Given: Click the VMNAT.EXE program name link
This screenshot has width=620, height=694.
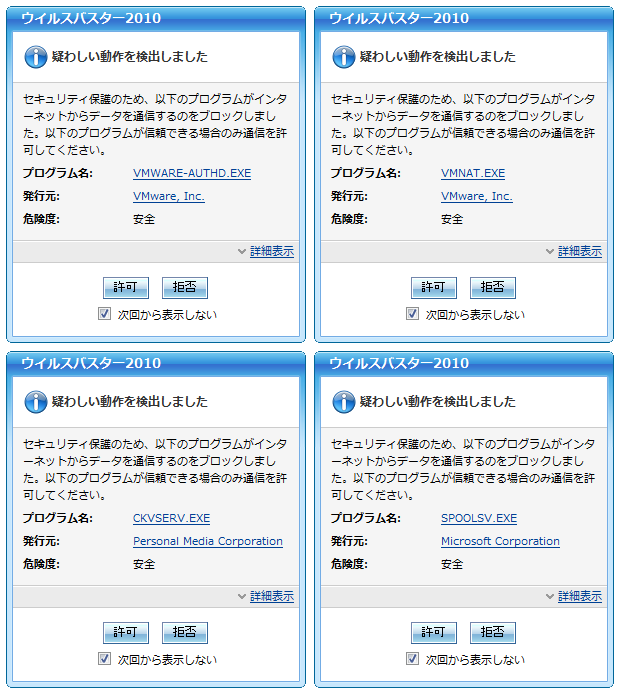Looking at the screenshot, I should (473, 173).
